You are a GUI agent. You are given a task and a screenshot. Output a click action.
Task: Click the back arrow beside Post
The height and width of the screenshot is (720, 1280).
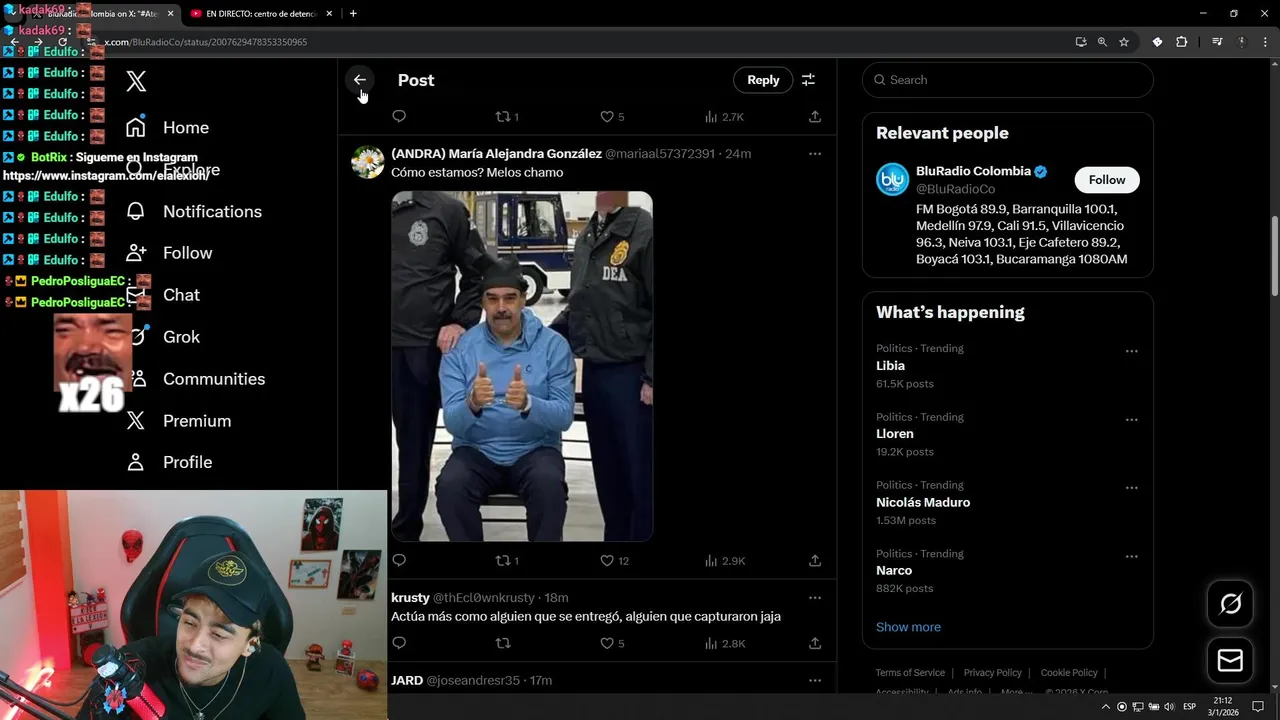[360, 80]
